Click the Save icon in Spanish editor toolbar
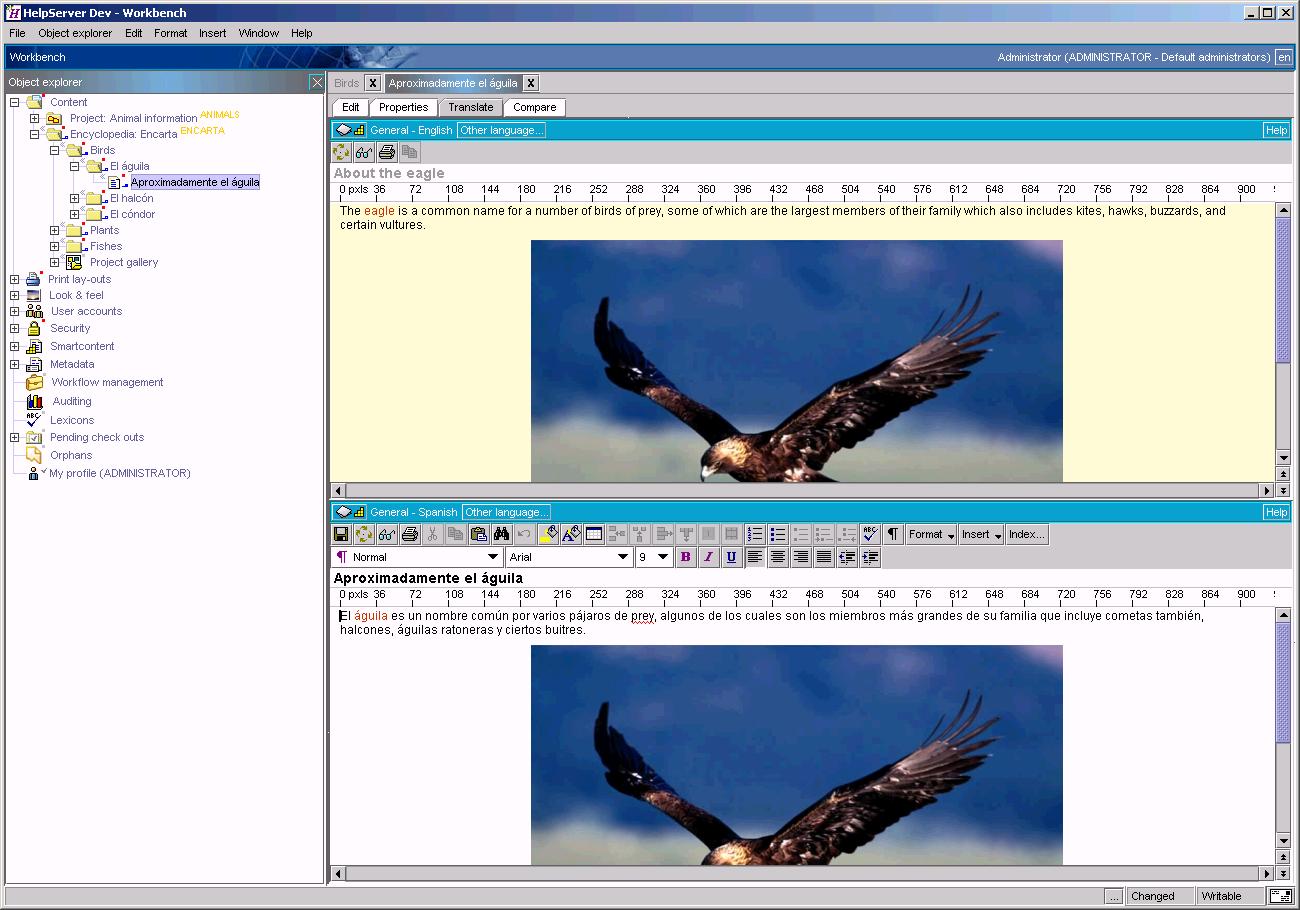The height and width of the screenshot is (910, 1300). (x=341, y=535)
